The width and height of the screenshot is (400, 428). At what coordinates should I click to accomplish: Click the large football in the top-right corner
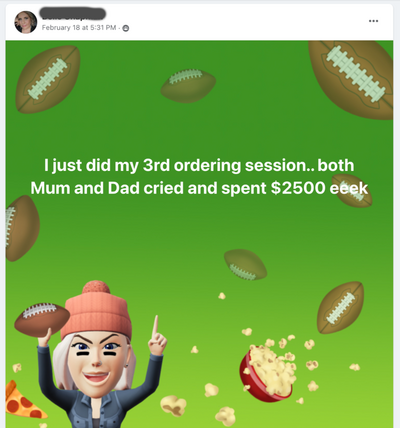point(354,78)
